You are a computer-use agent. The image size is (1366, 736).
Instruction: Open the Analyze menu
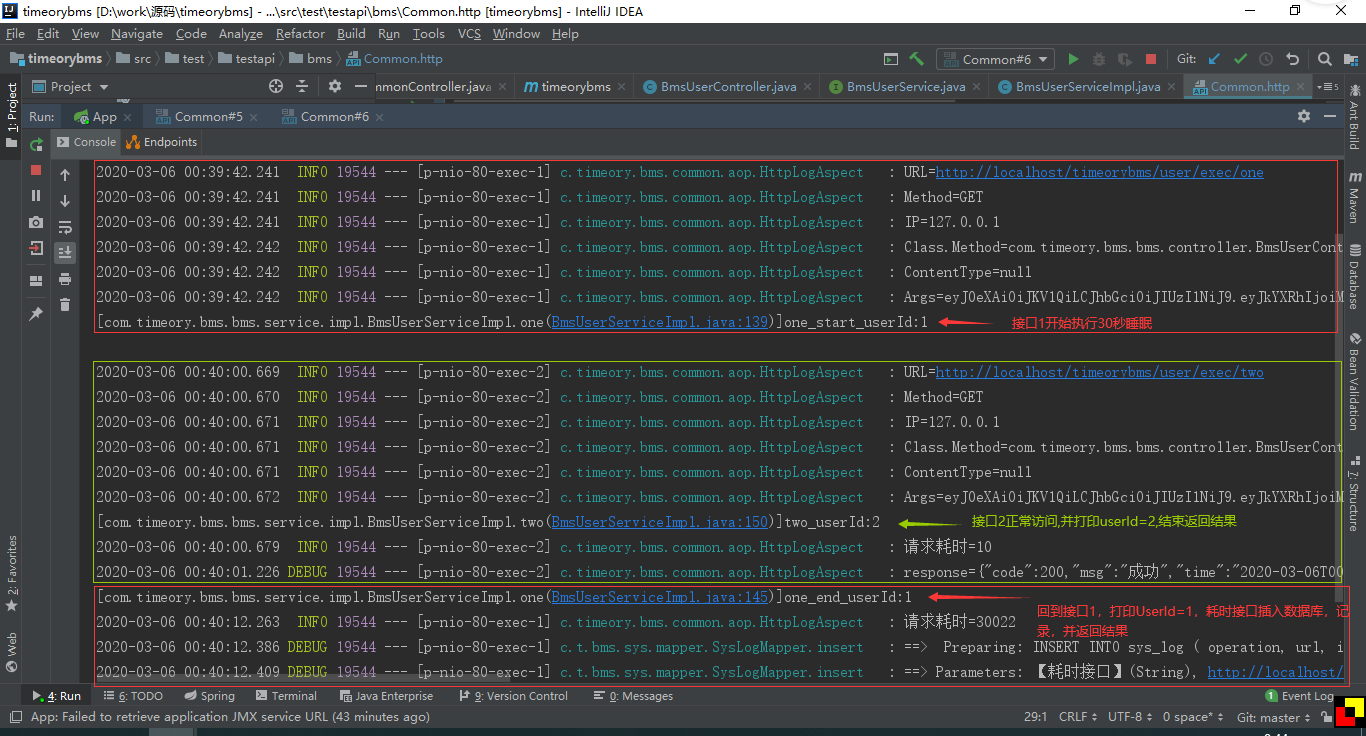(241, 34)
